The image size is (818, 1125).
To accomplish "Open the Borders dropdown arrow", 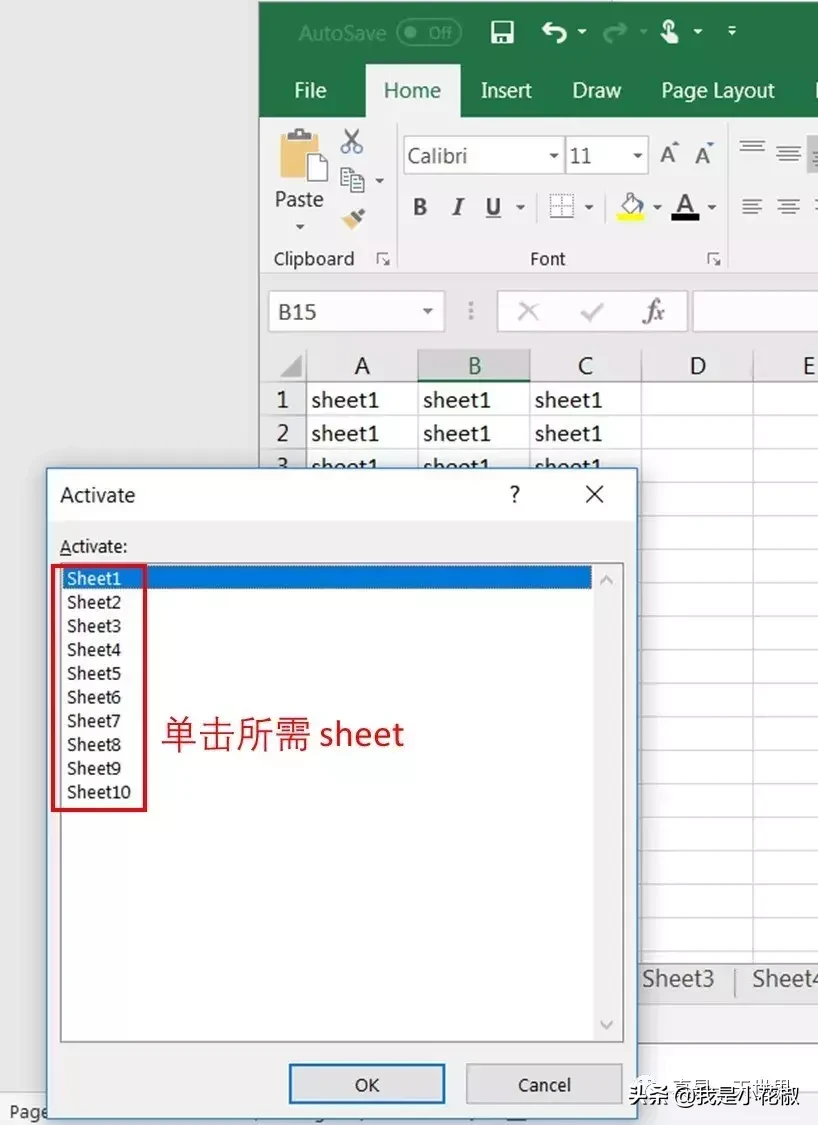I will 589,207.
